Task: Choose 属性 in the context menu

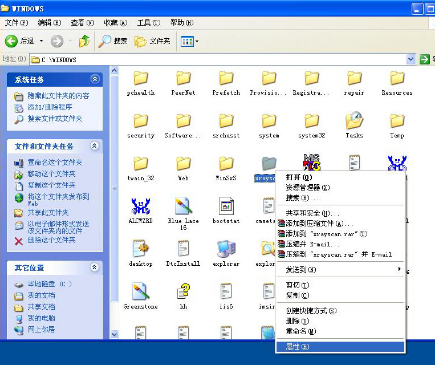Action: 340,347
